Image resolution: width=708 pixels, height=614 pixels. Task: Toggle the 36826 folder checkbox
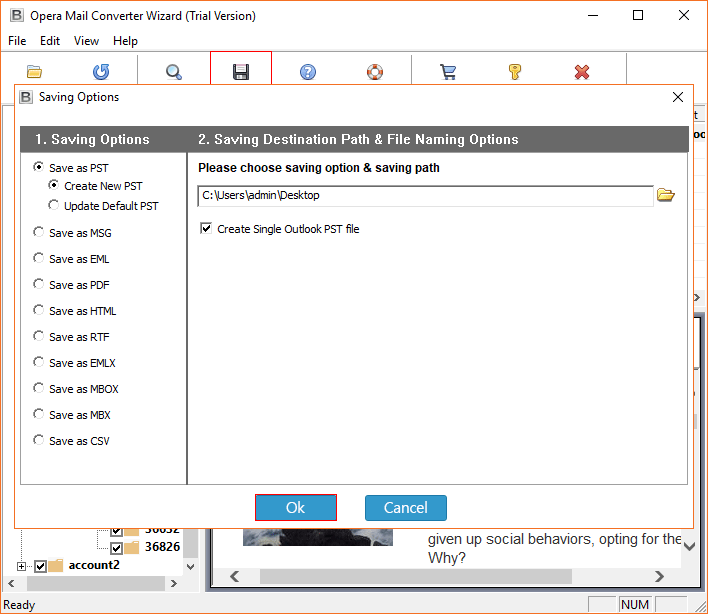[x=116, y=548]
